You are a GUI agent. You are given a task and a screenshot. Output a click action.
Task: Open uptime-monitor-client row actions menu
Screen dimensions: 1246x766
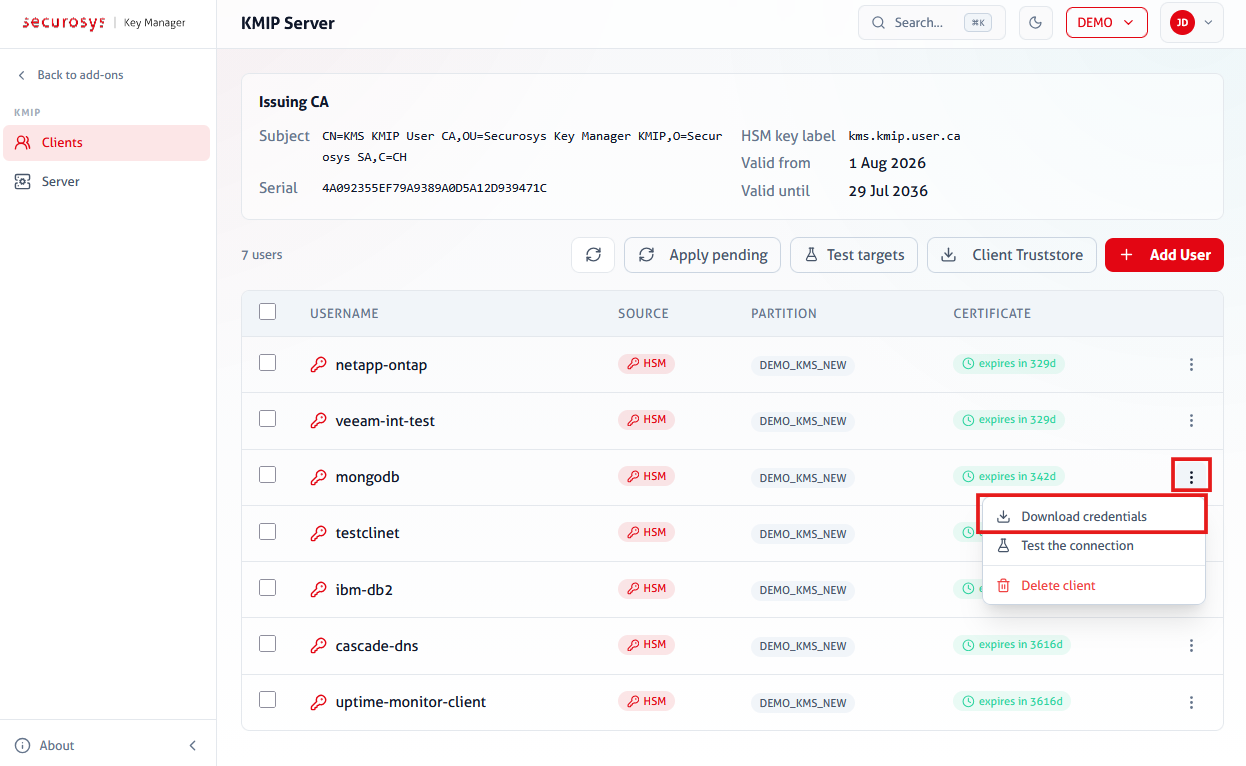click(x=1191, y=703)
